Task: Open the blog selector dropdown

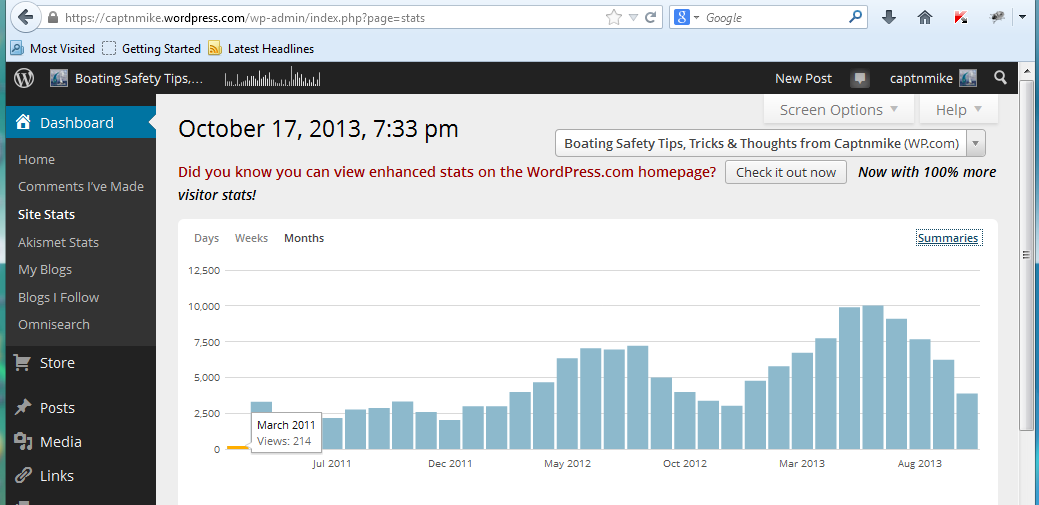Action: [770, 143]
